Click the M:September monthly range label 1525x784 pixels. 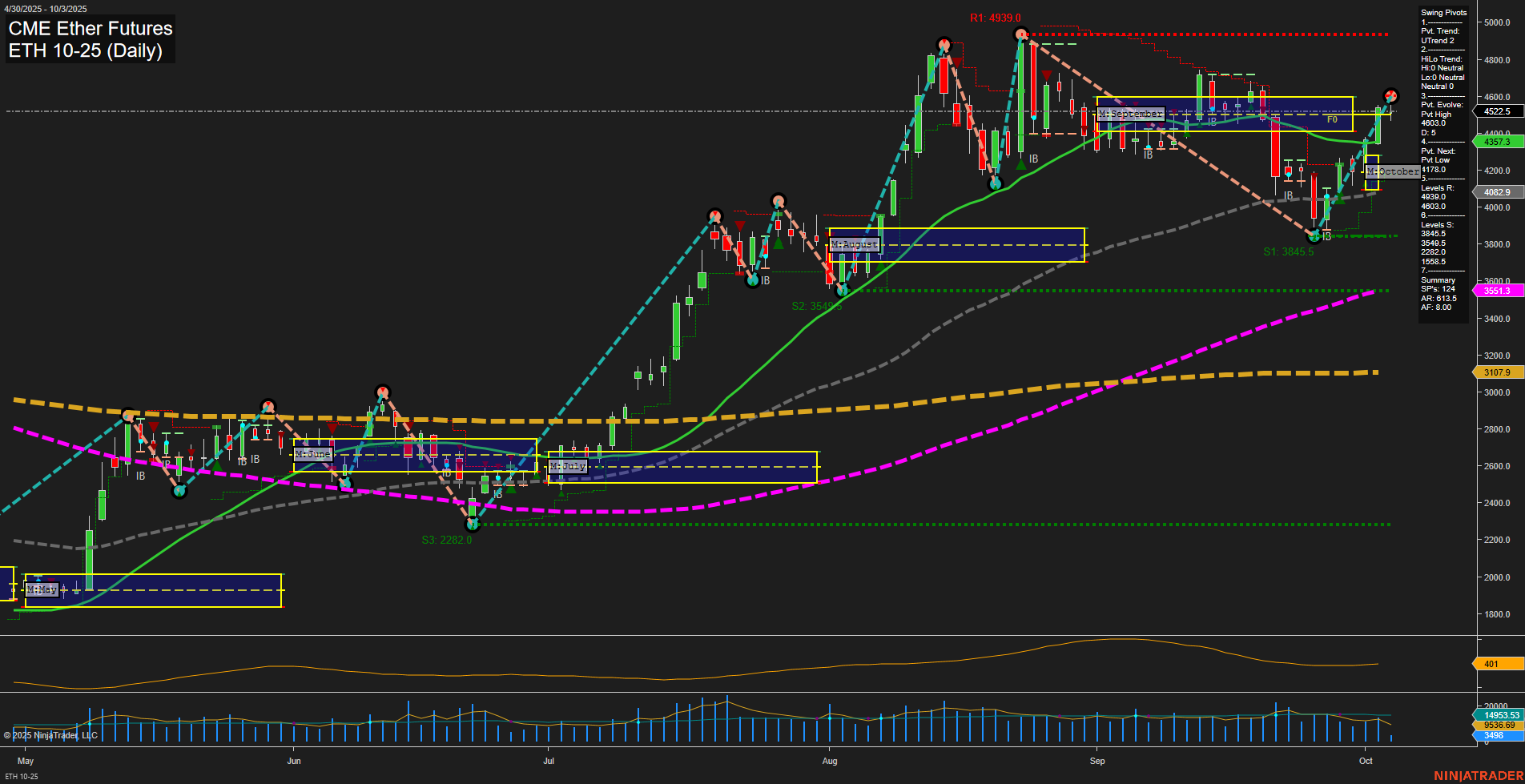(x=1132, y=114)
